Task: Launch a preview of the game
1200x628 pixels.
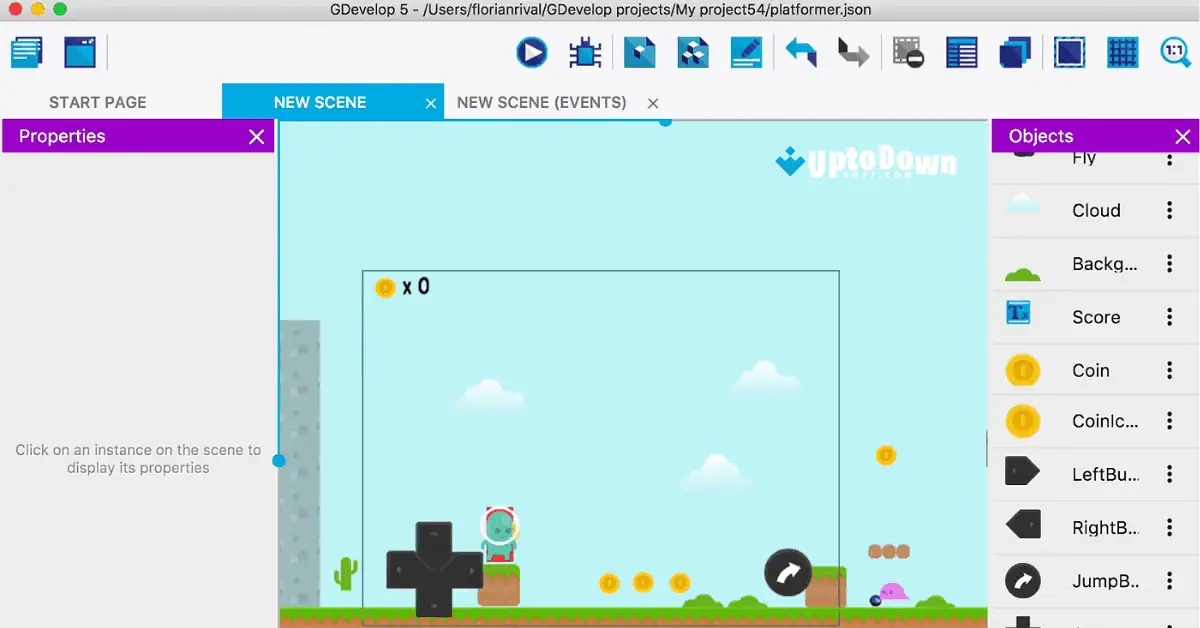Action: 531,52
